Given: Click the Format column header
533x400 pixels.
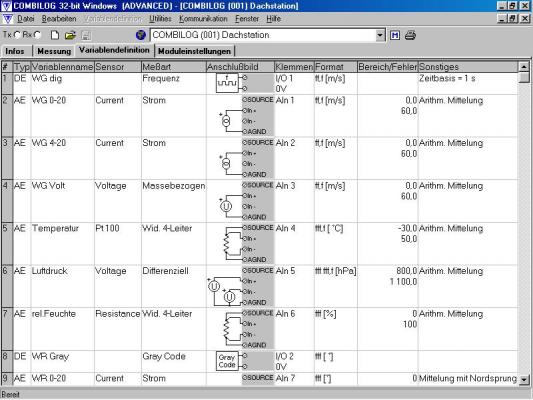Looking at the screenshot, I should tap(336, 67).
